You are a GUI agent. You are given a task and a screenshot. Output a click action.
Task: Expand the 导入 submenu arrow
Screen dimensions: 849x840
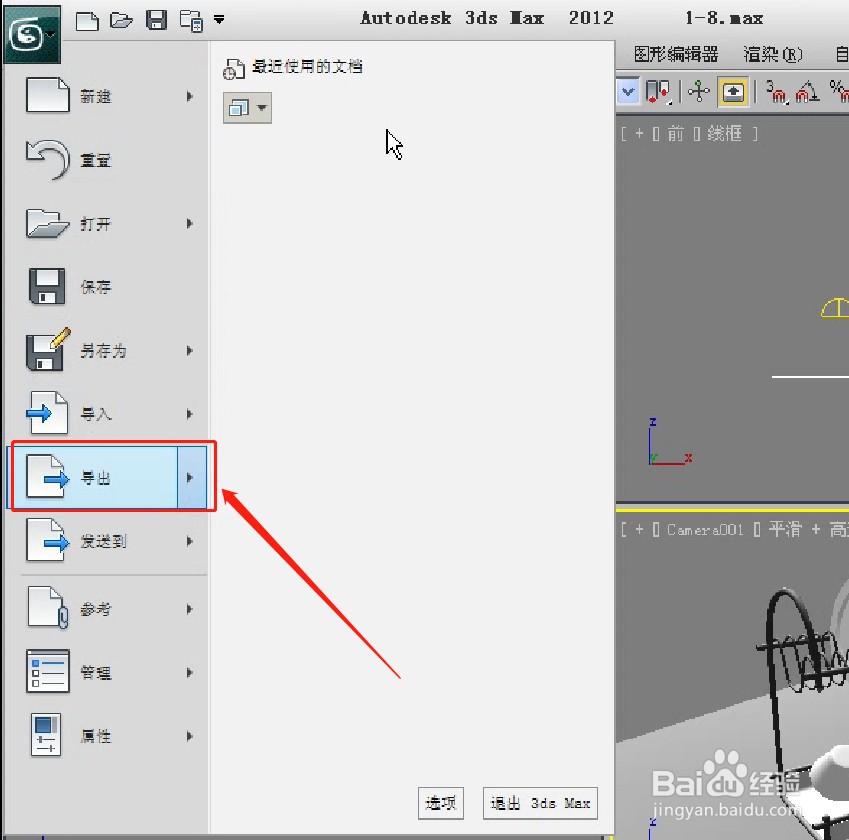pyautogui.click(x=190, y=414)
